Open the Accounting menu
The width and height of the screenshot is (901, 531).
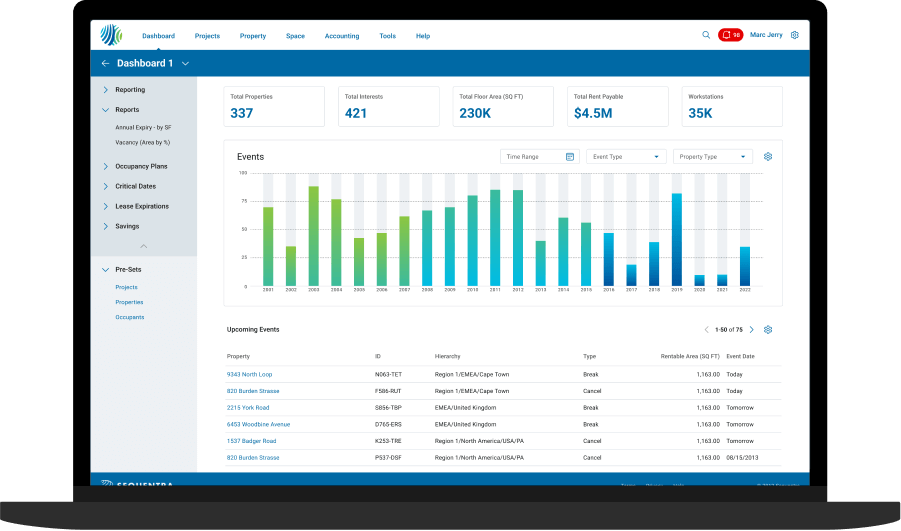(342, 36)
